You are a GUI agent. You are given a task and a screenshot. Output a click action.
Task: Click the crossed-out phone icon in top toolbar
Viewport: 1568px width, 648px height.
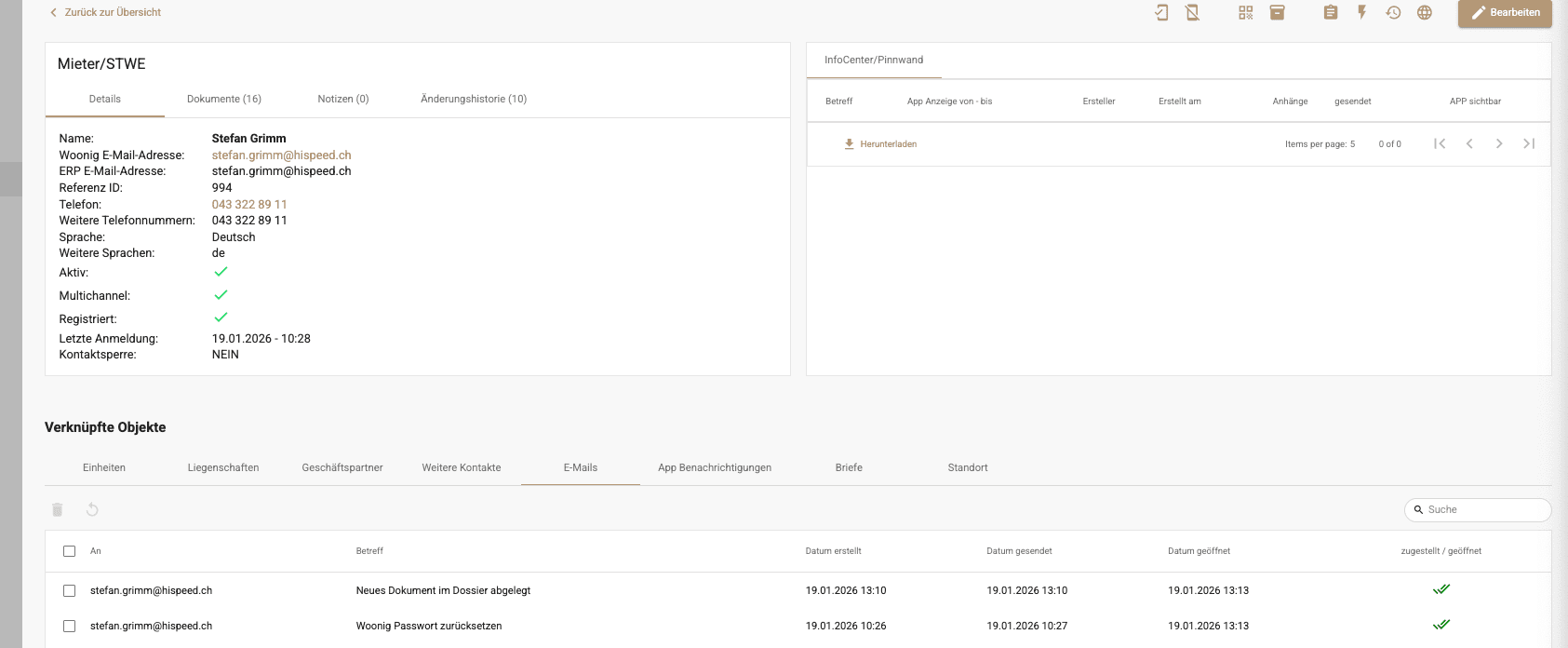[1192, 12]
